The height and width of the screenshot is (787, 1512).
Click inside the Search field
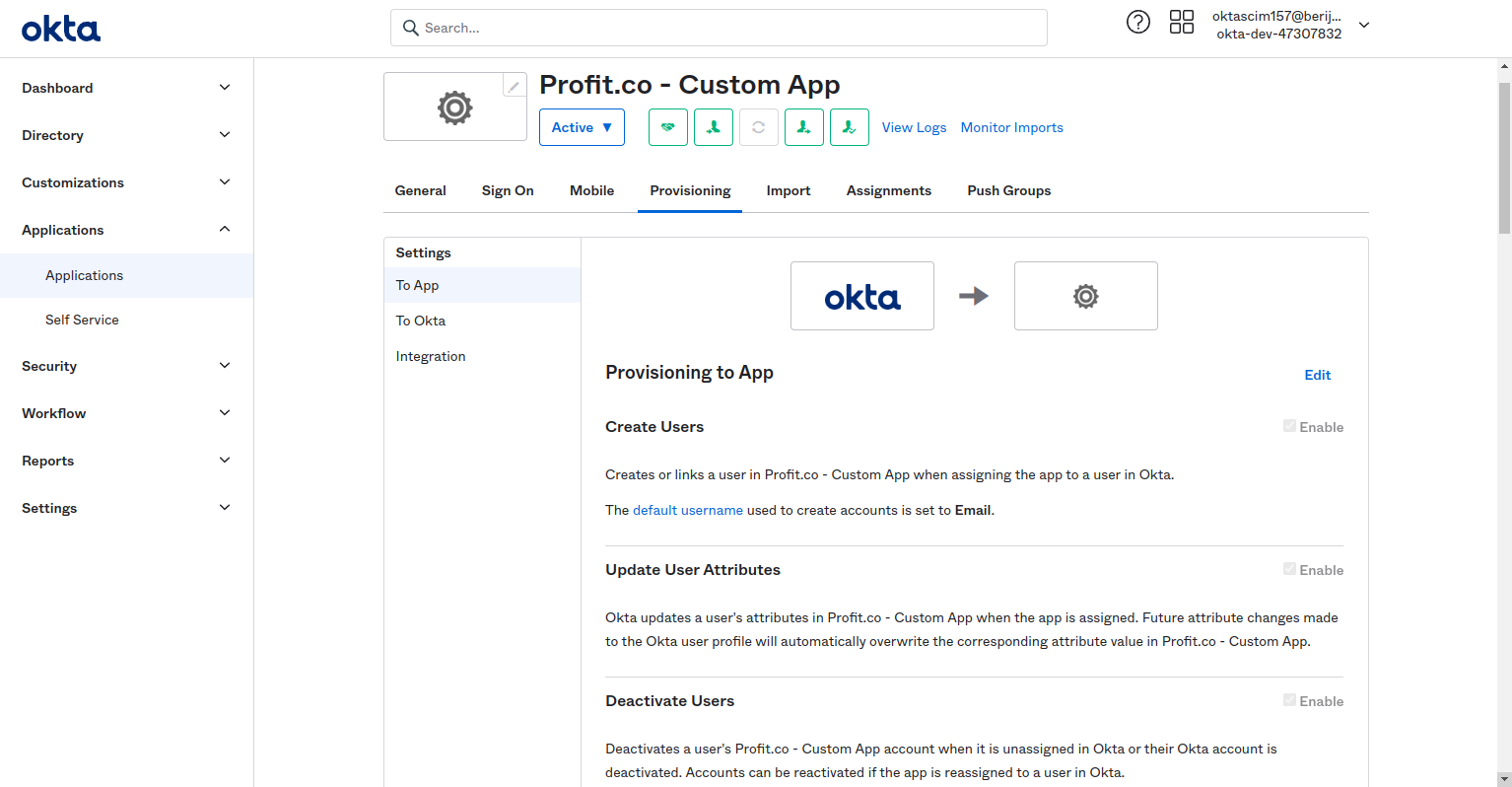click(719, 28)
